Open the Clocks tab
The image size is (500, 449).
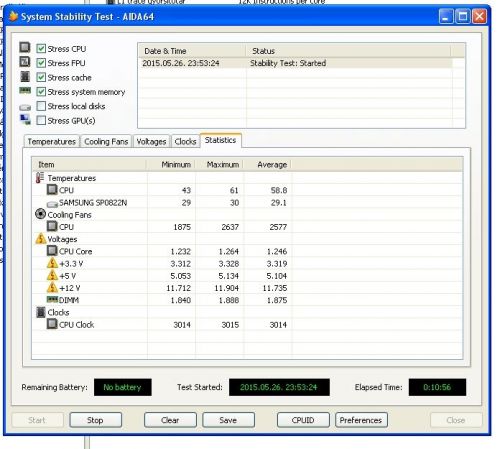click(x=185, y=142)
